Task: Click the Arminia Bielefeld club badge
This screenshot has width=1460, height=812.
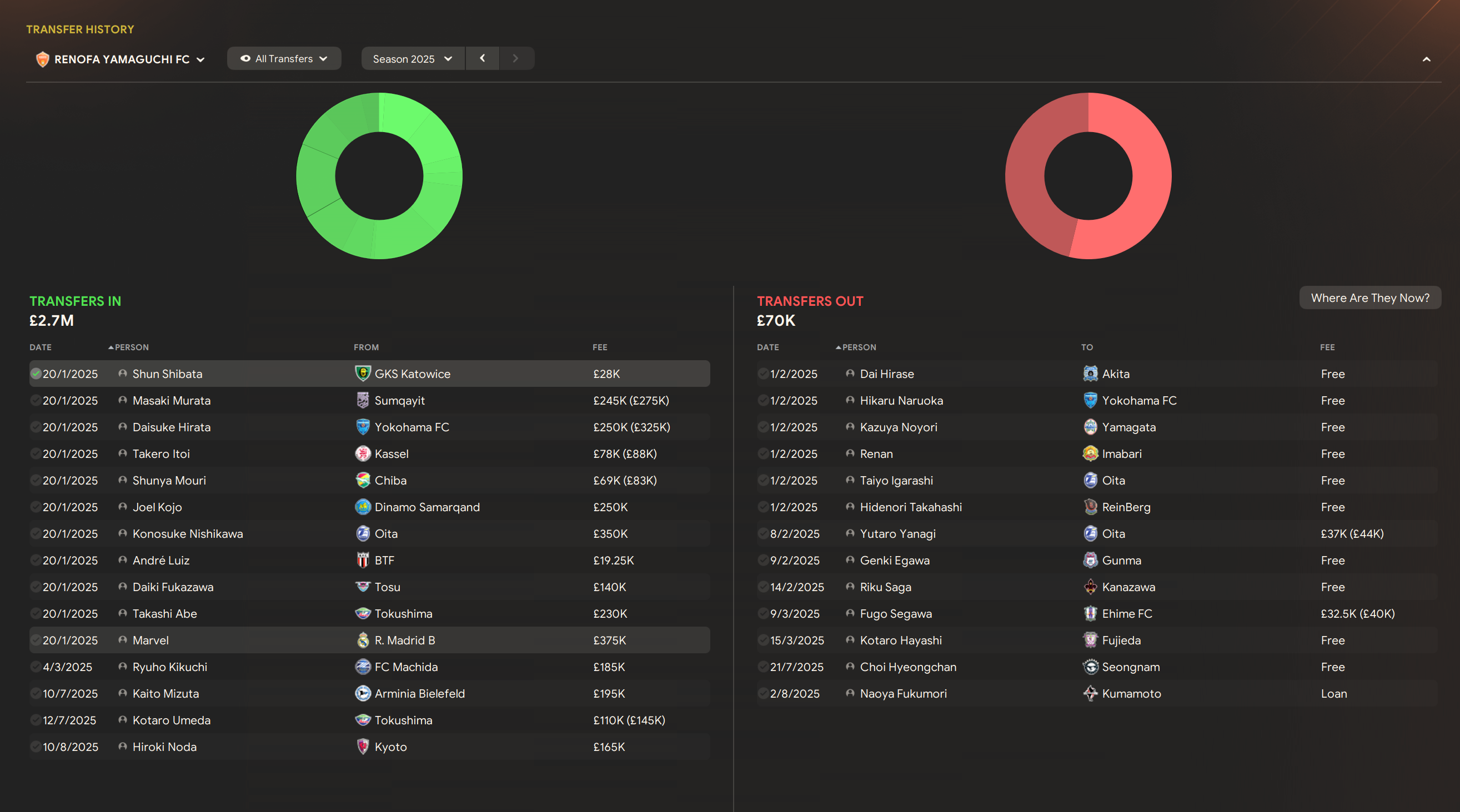Action: pyautogui.click(x=363, y=693)
